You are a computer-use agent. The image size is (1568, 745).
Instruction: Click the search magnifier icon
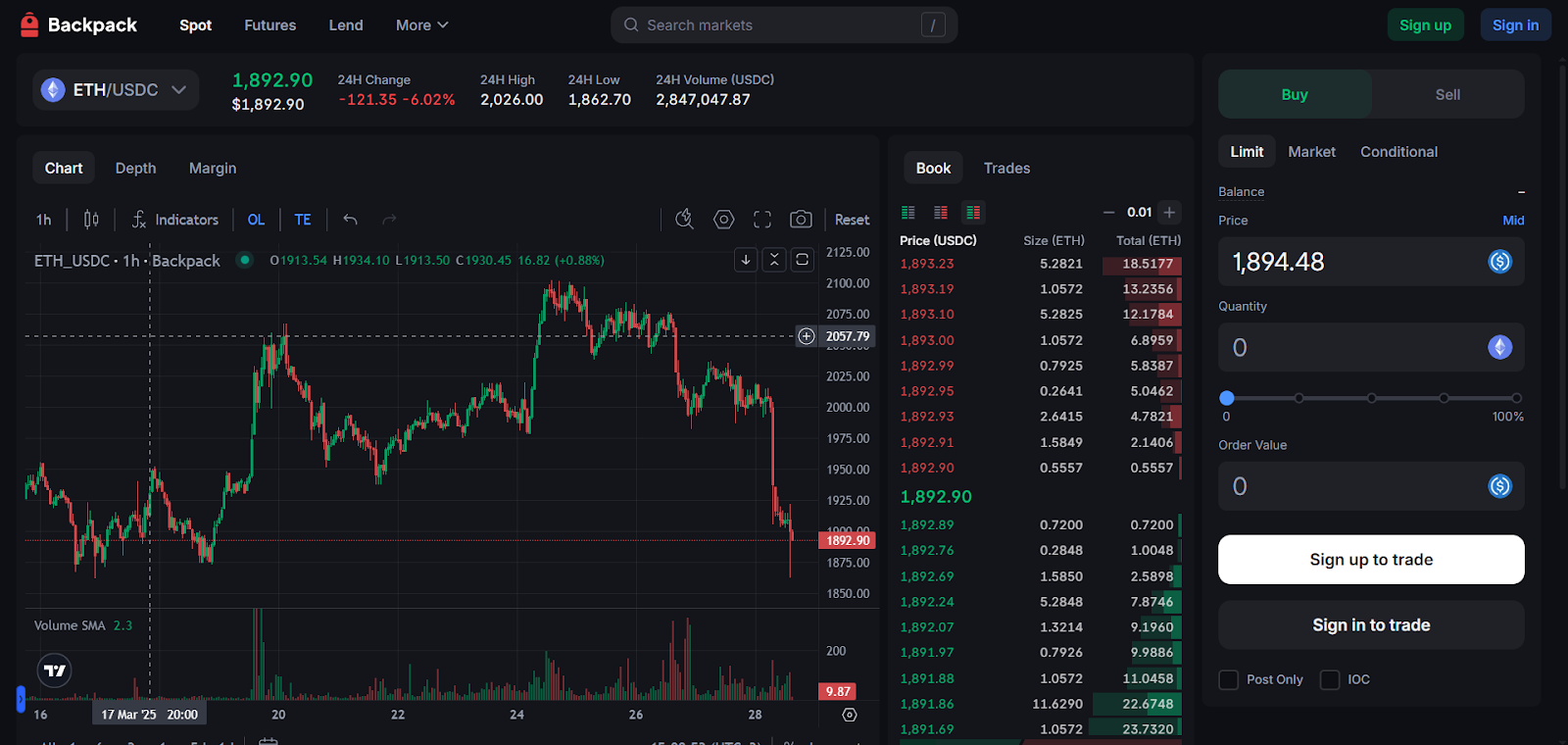(631, 25)
